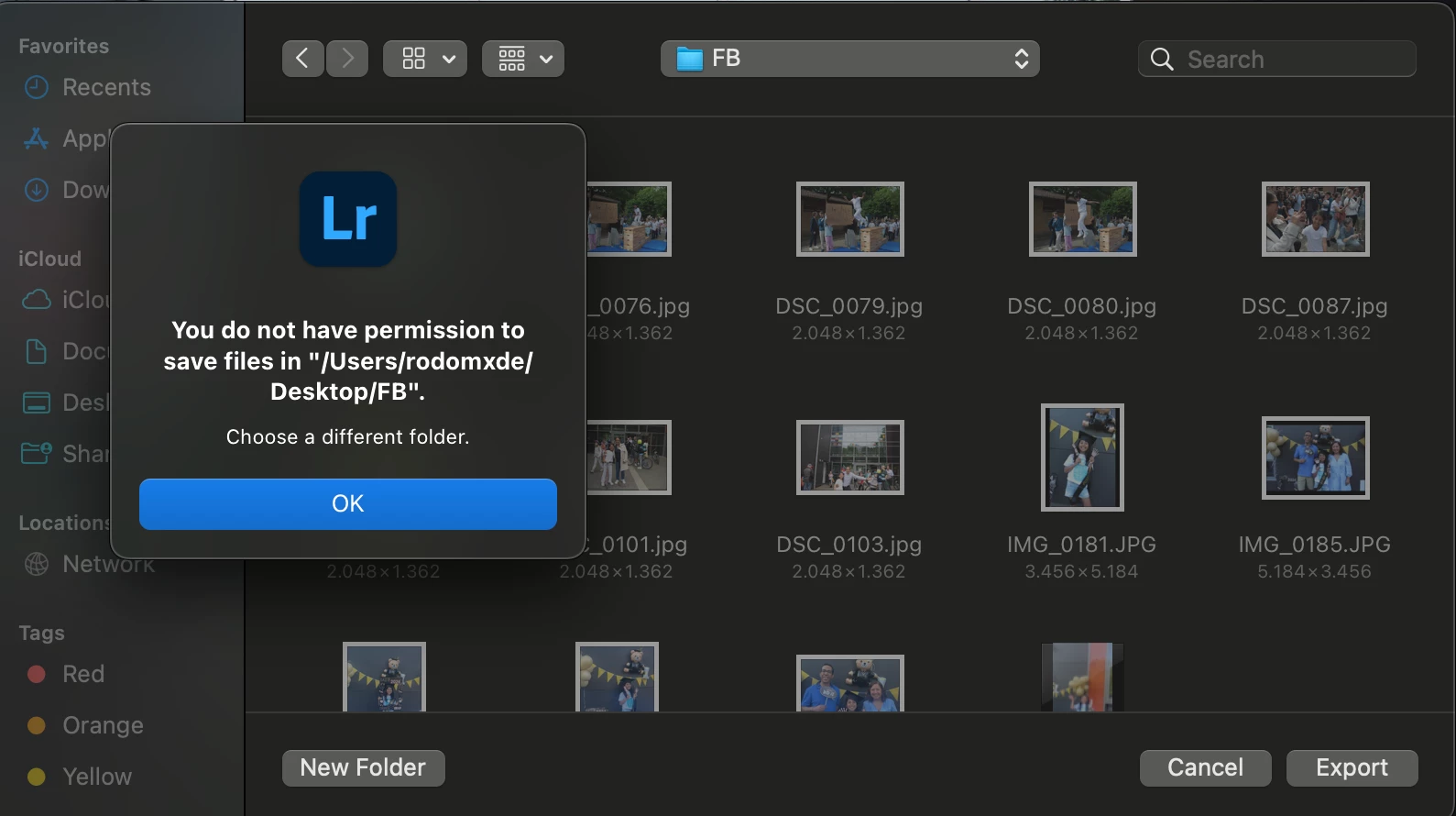
Task: Click the Favorites section header
Action: 63,46
